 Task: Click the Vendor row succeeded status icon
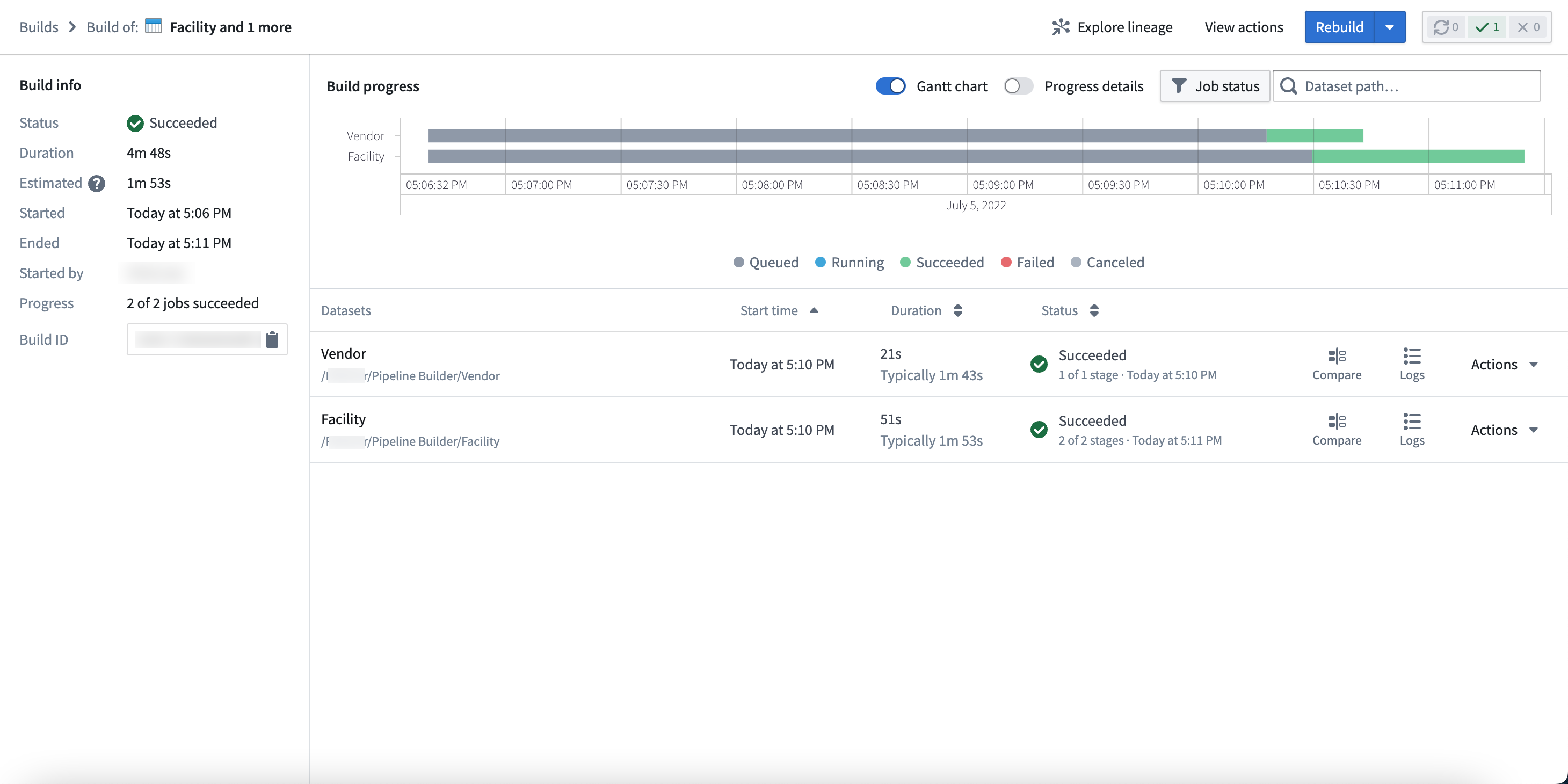click(1039, 364)
